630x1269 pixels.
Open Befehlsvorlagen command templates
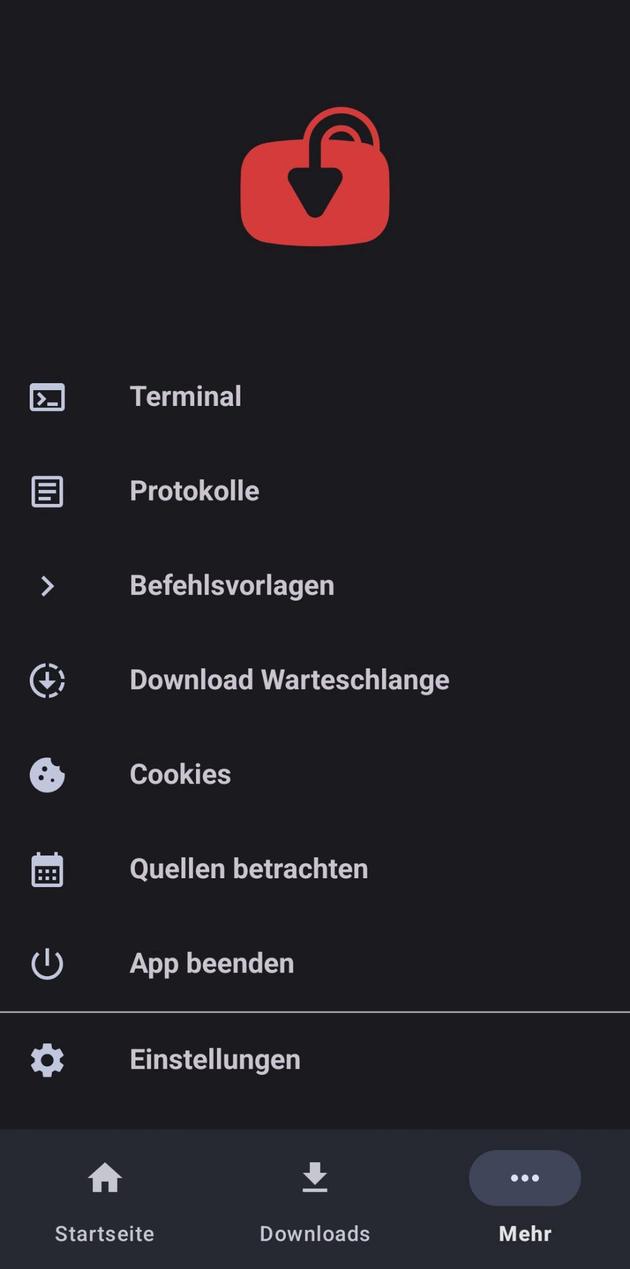tap(232, 586)
